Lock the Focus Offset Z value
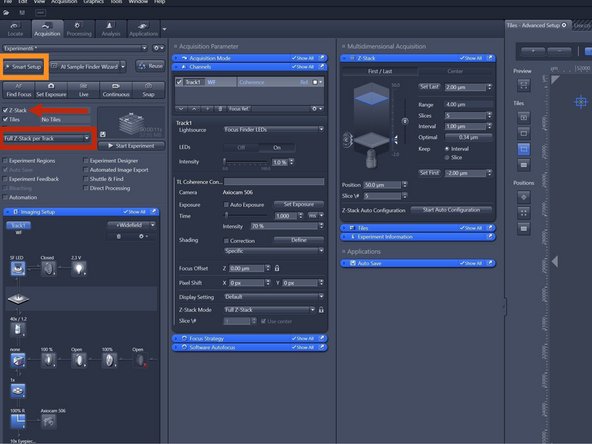 point(277,268)
